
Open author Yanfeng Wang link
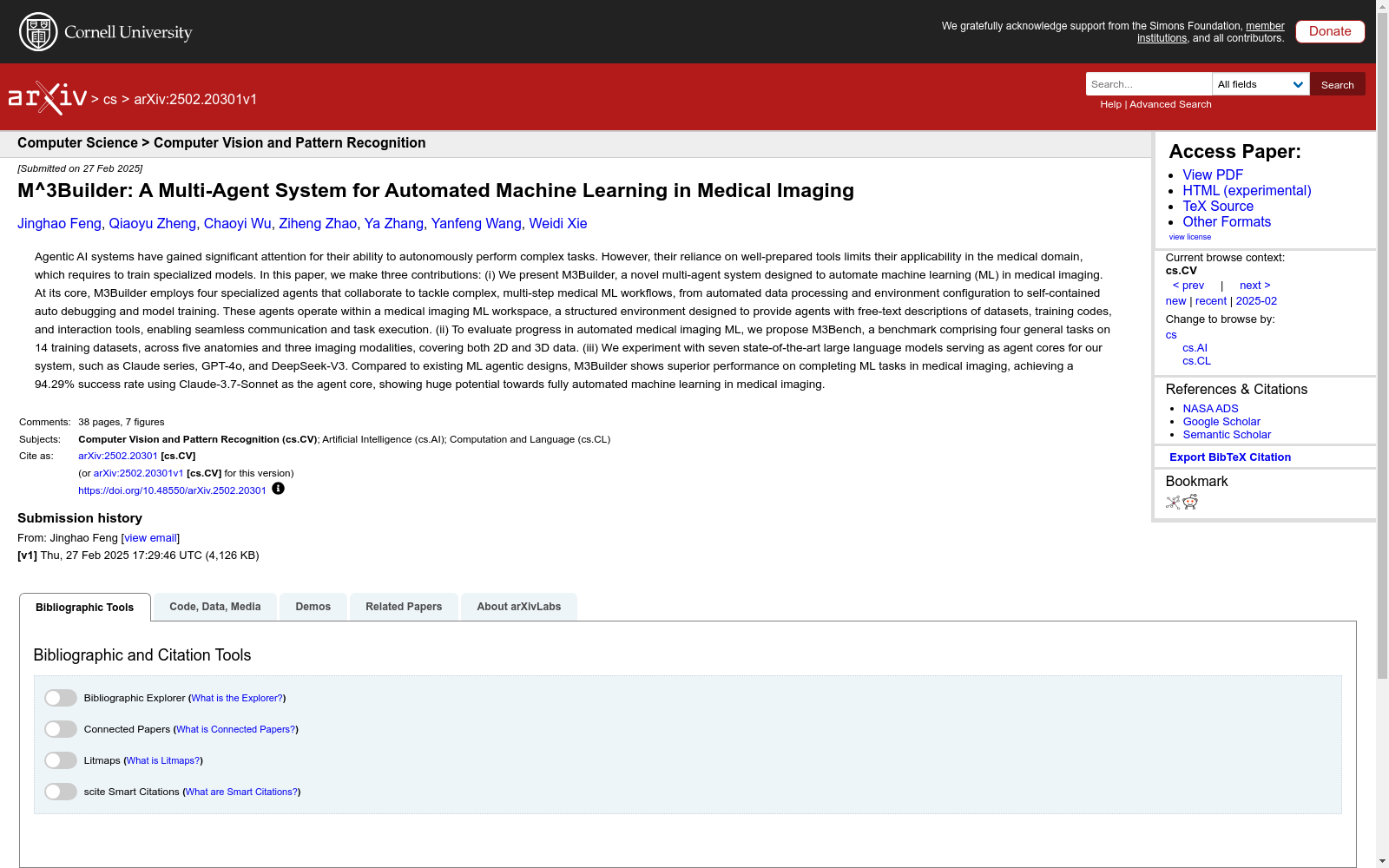pos(477,224)
